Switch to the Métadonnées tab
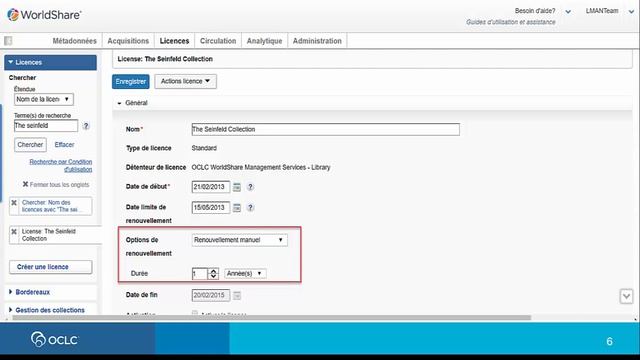 [x=74, y=41]
